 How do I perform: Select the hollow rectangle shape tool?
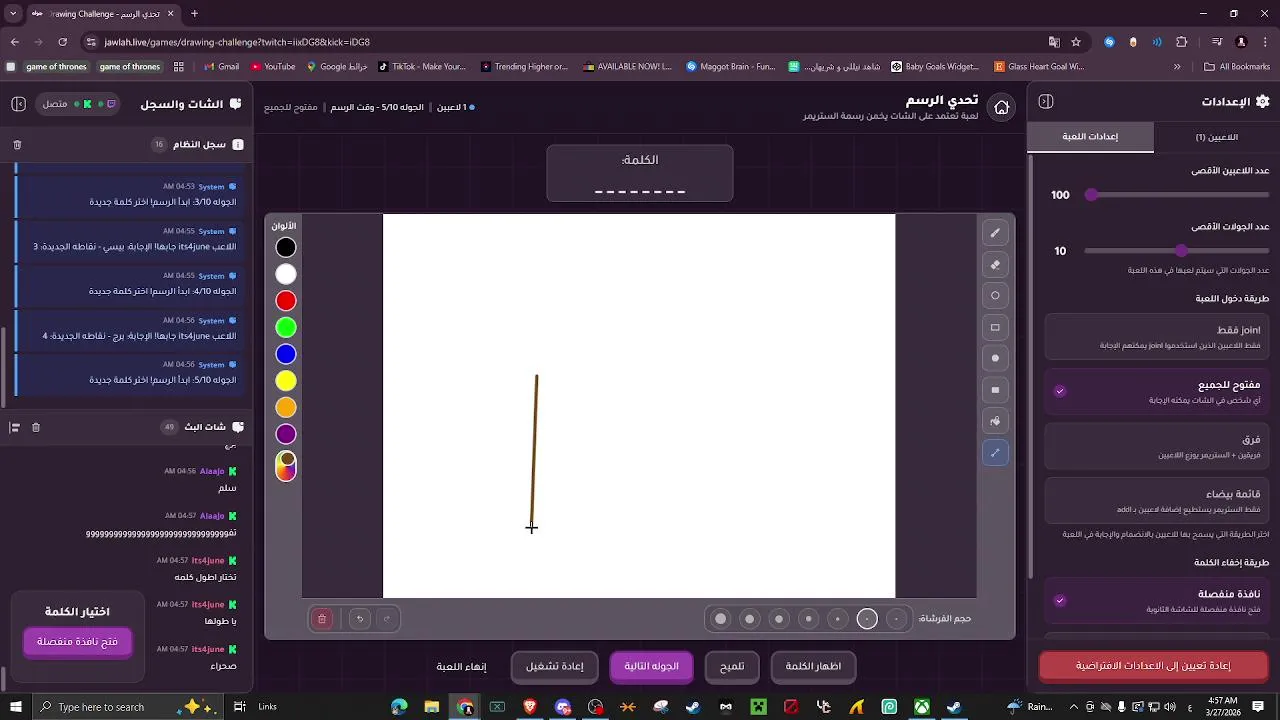click(995, 327)
